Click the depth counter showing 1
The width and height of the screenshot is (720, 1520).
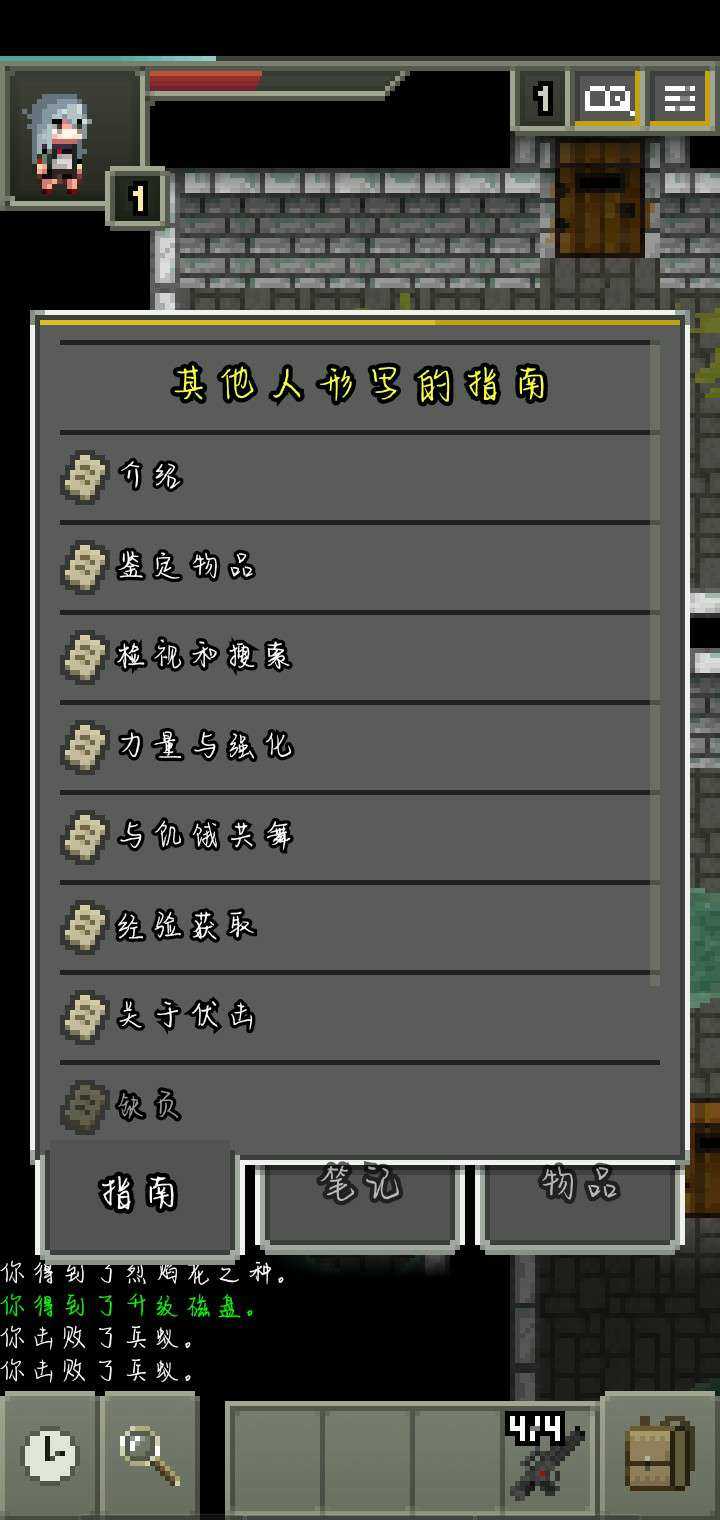pos(541,98)
